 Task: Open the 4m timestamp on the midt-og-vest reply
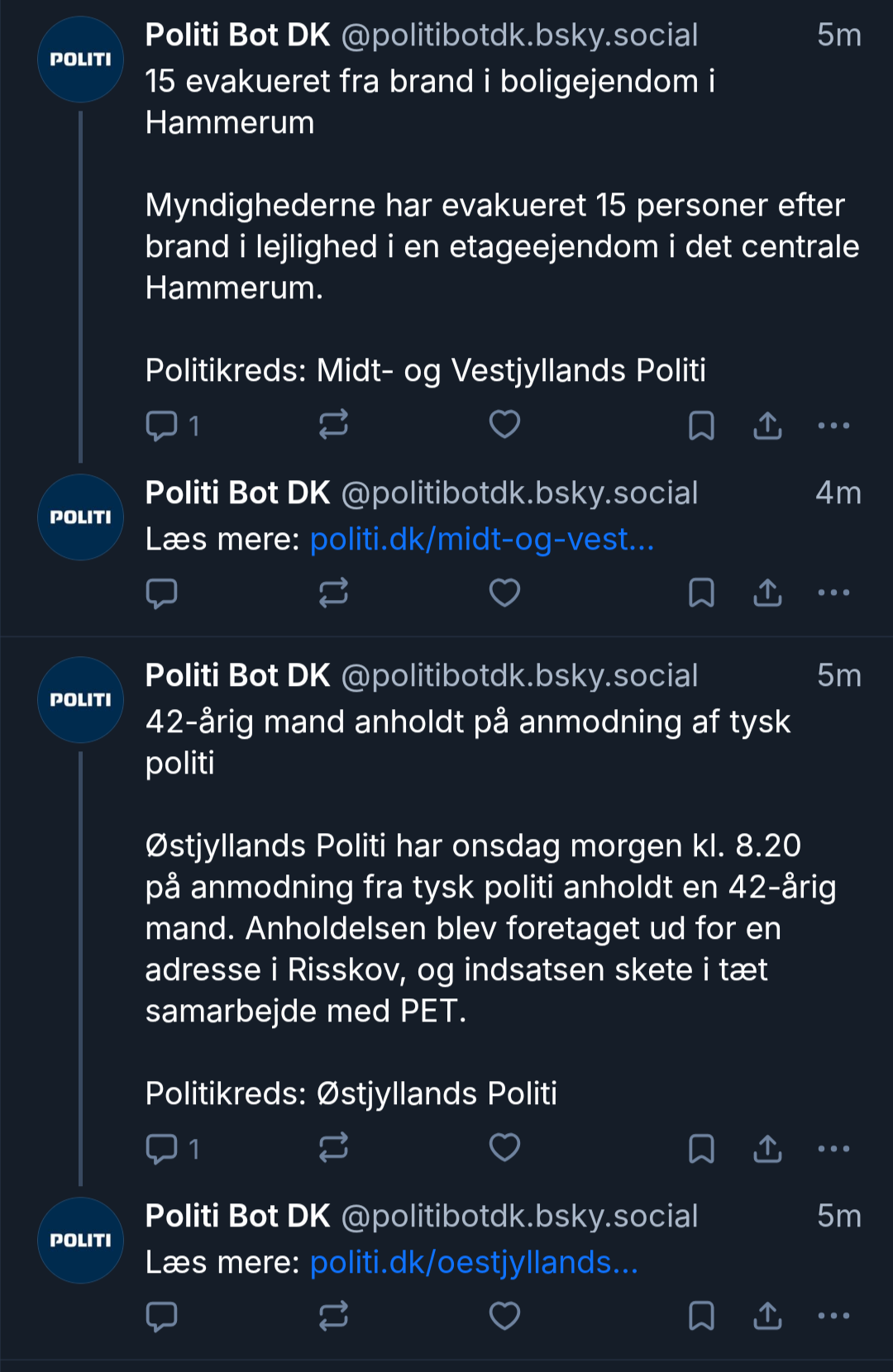pos(838,493)
